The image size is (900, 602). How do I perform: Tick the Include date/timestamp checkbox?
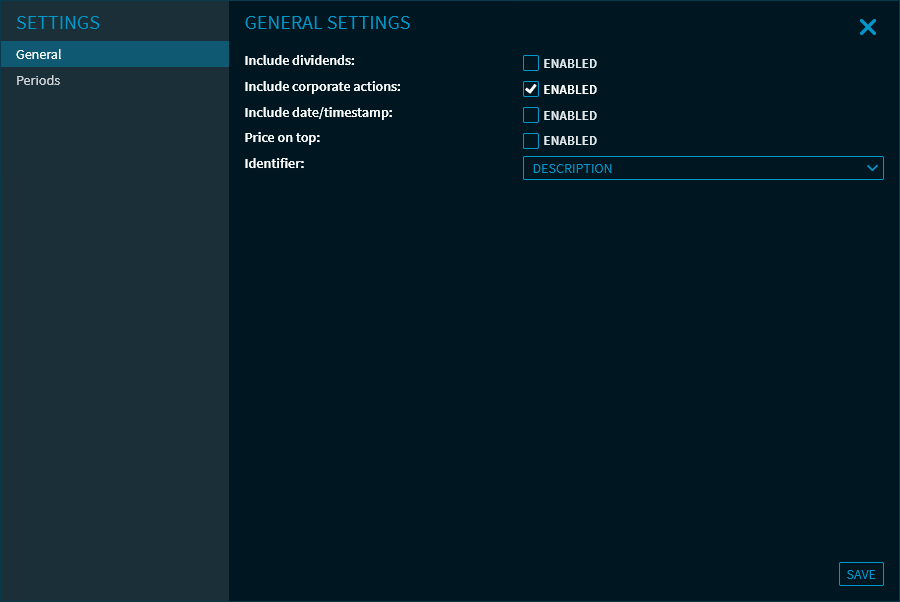tap(531, 115)
